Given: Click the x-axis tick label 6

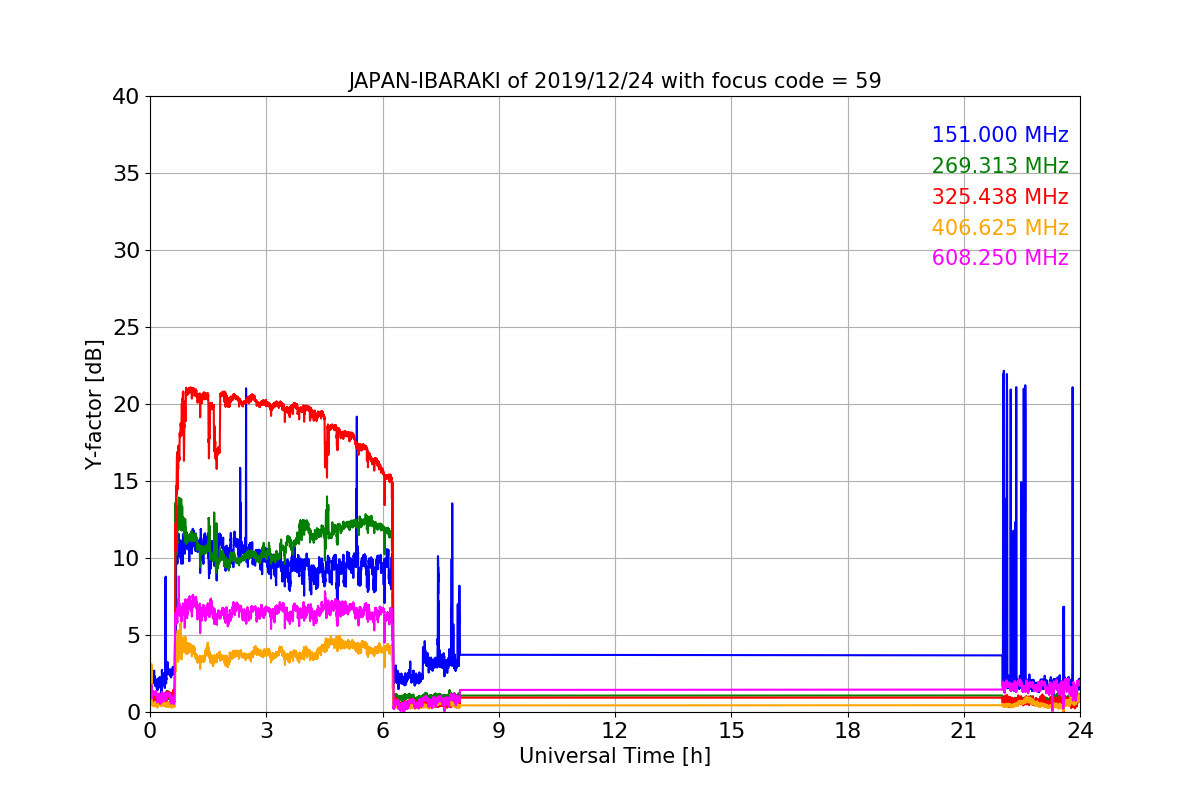Looking at the screenshot, I should coord(383,731).
